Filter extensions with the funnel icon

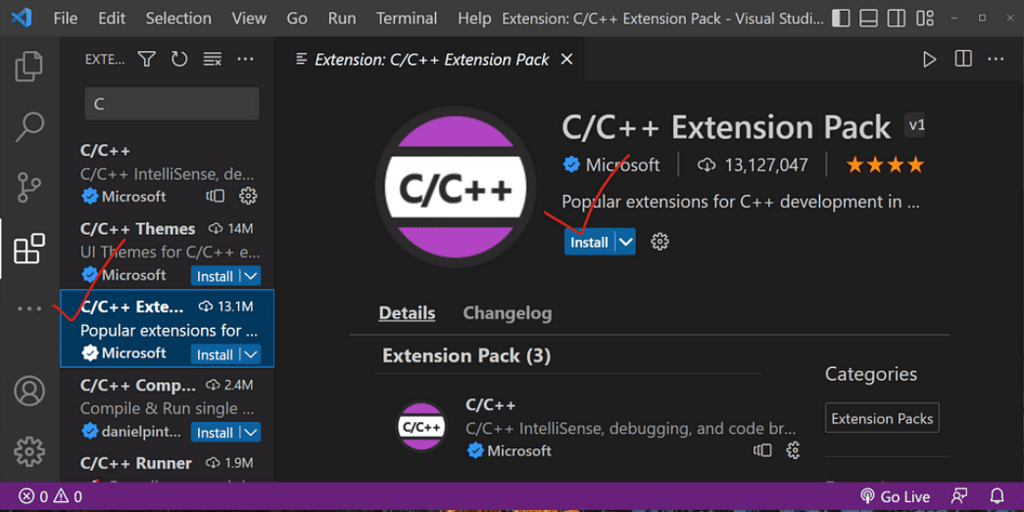[x=147, y=59]
